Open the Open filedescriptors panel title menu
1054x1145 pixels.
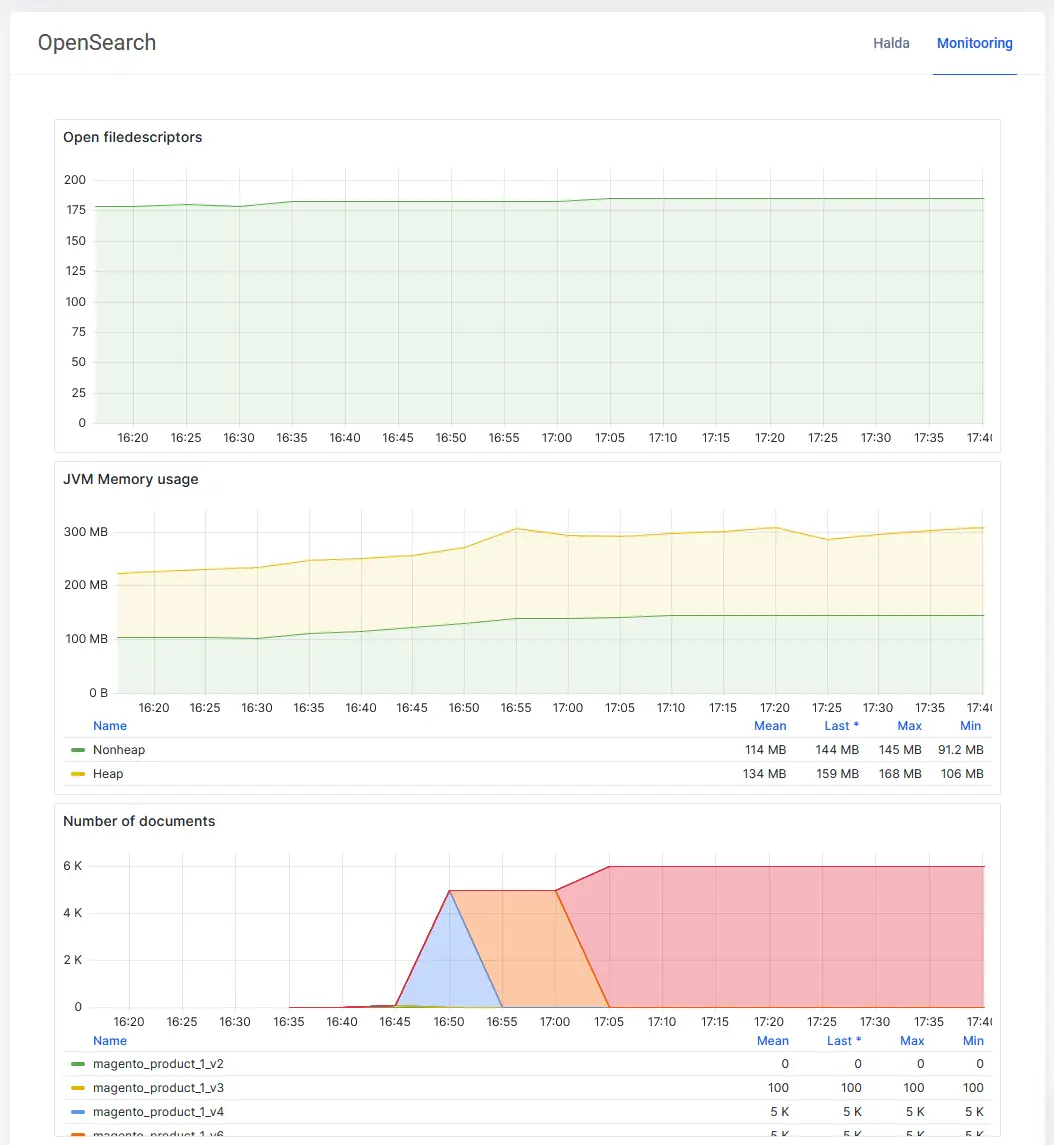pyautogui.click(x=132, y=137)
